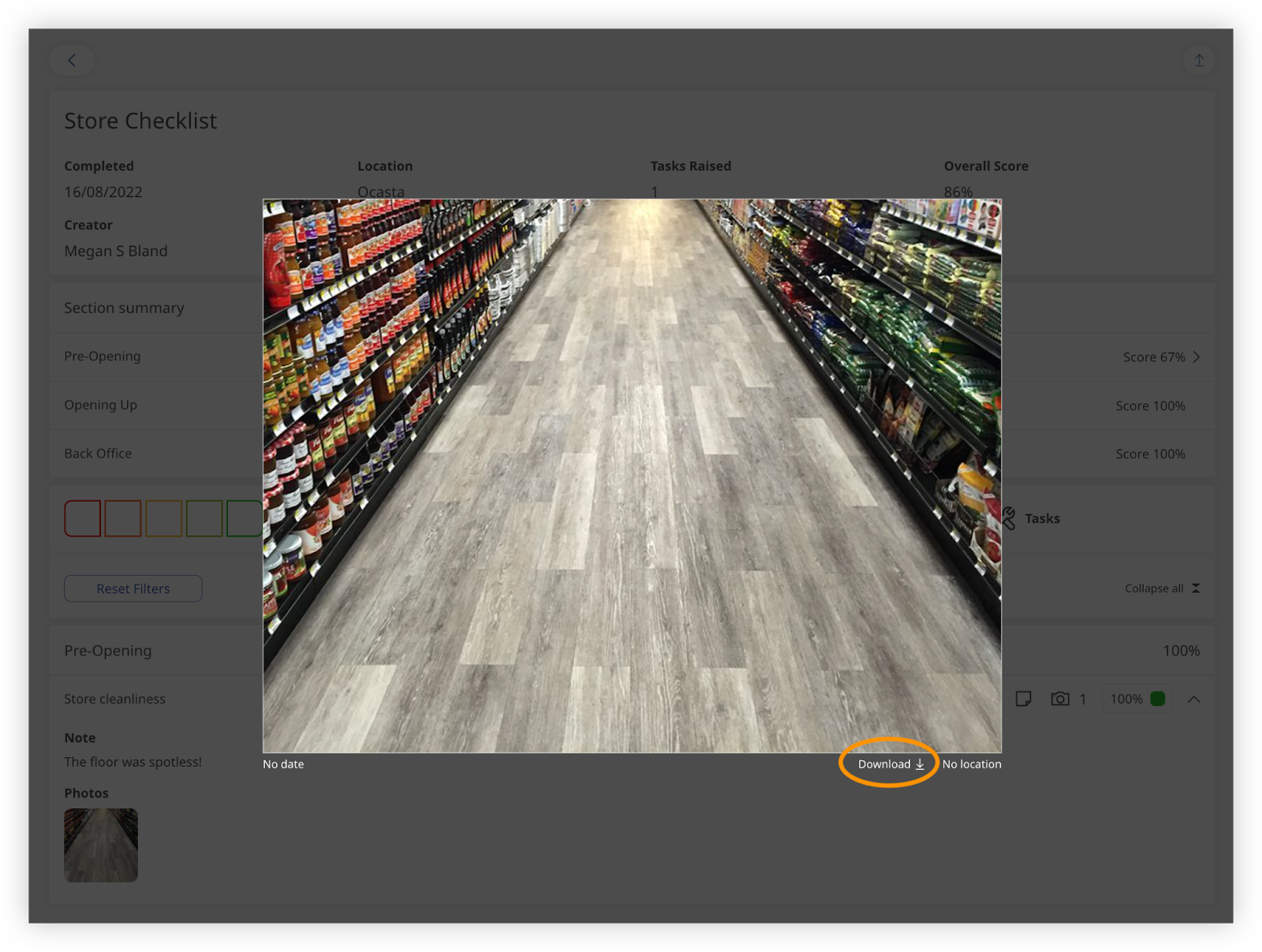Click the back arrow button
The width and height of the screenshot is (1262, 952).
[x=72, y=60]
